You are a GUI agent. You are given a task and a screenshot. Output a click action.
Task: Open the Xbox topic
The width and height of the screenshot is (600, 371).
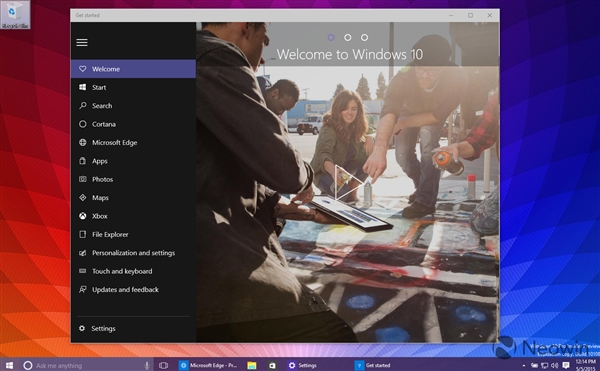133,216
